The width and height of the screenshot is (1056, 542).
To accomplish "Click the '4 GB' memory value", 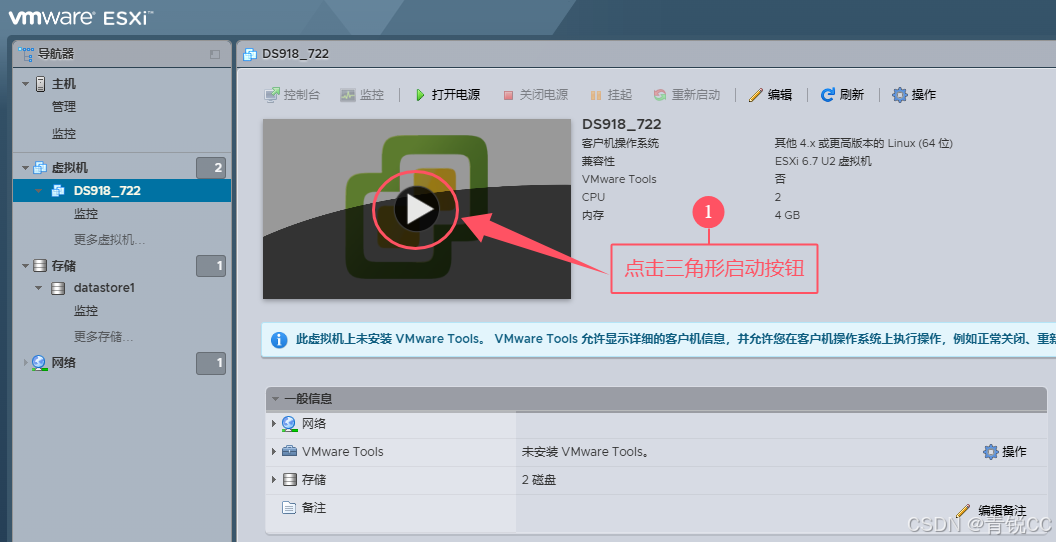I will pos(787,215).
